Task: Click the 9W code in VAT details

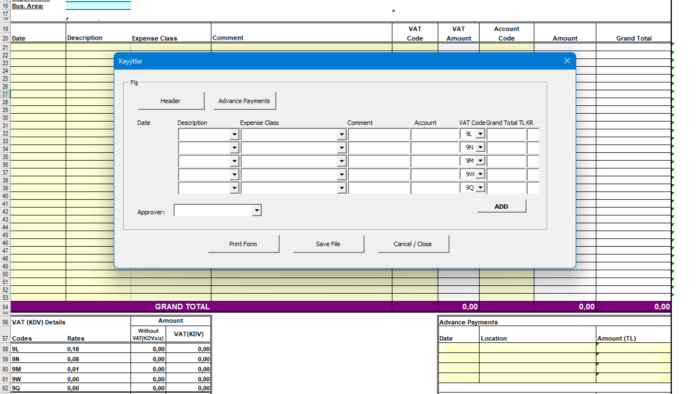Action: [16, 379]
